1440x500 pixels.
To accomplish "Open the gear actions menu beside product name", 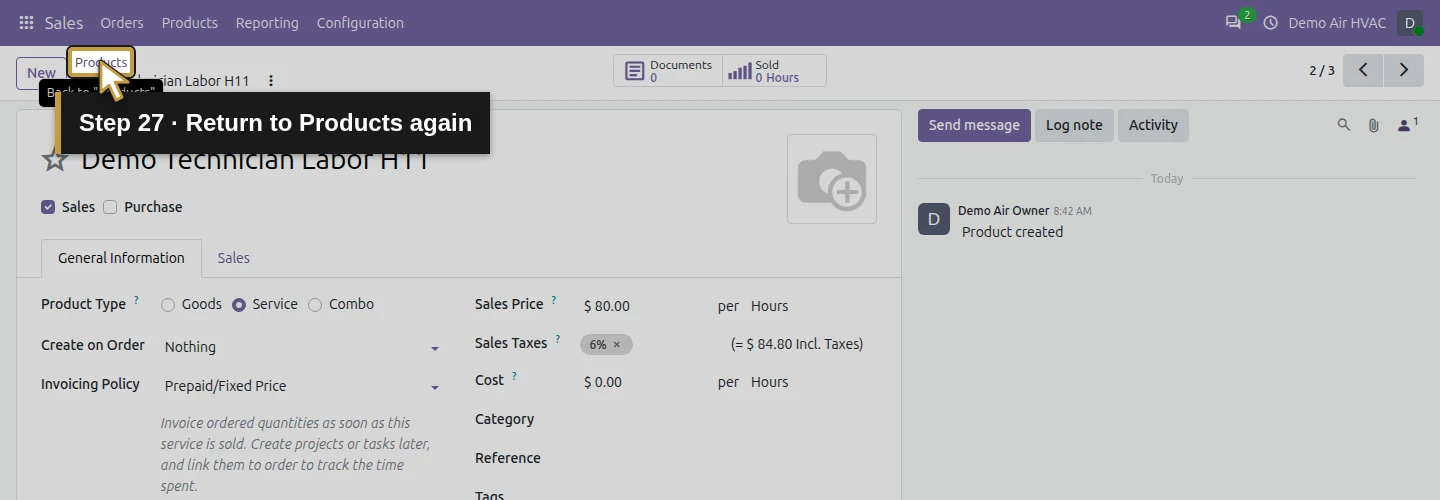I will [270, 81].
